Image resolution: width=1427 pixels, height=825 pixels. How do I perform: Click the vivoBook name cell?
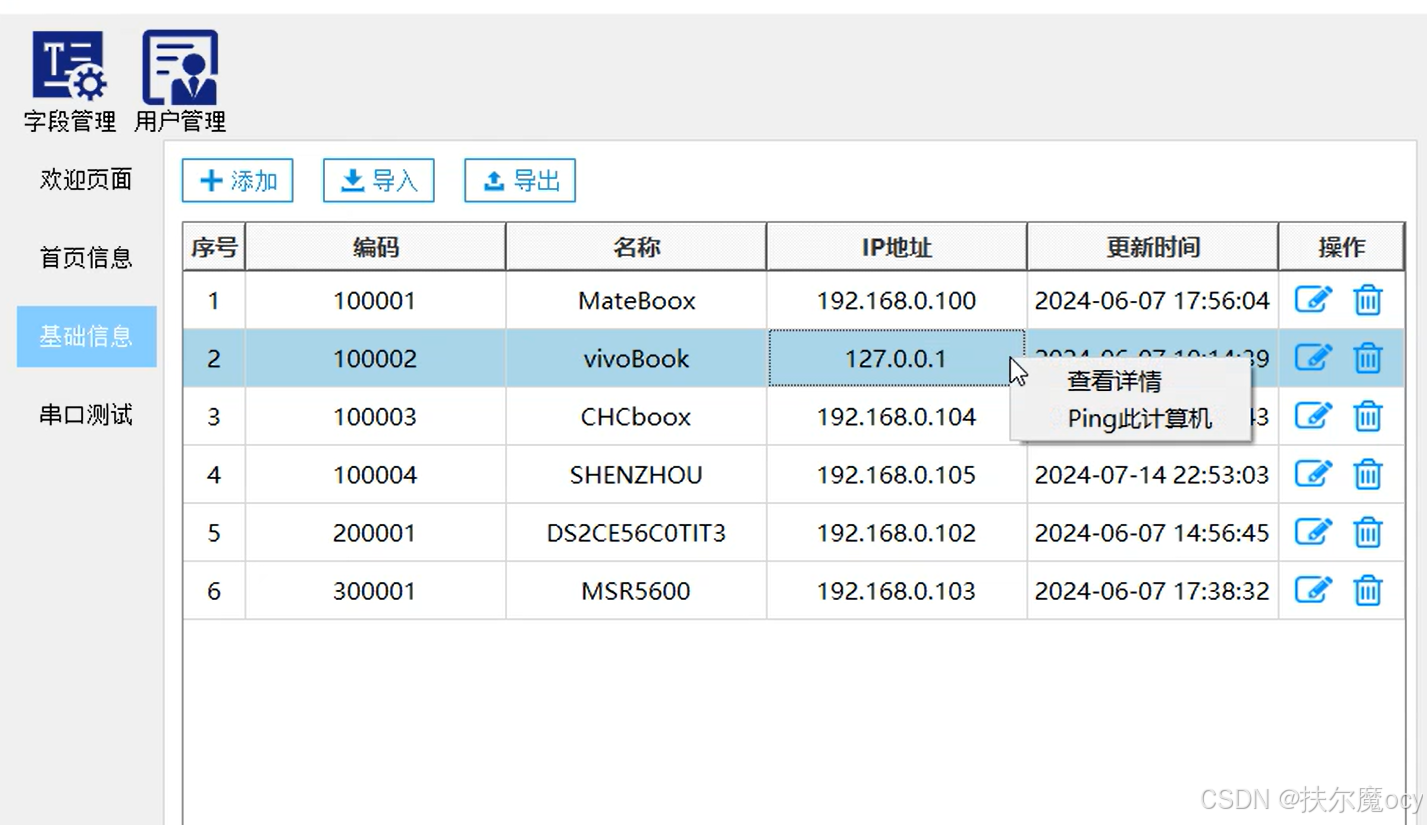point(636,358)
